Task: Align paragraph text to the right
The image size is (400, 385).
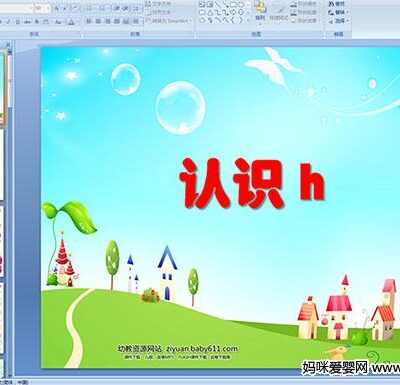Action: click(108, 21)
